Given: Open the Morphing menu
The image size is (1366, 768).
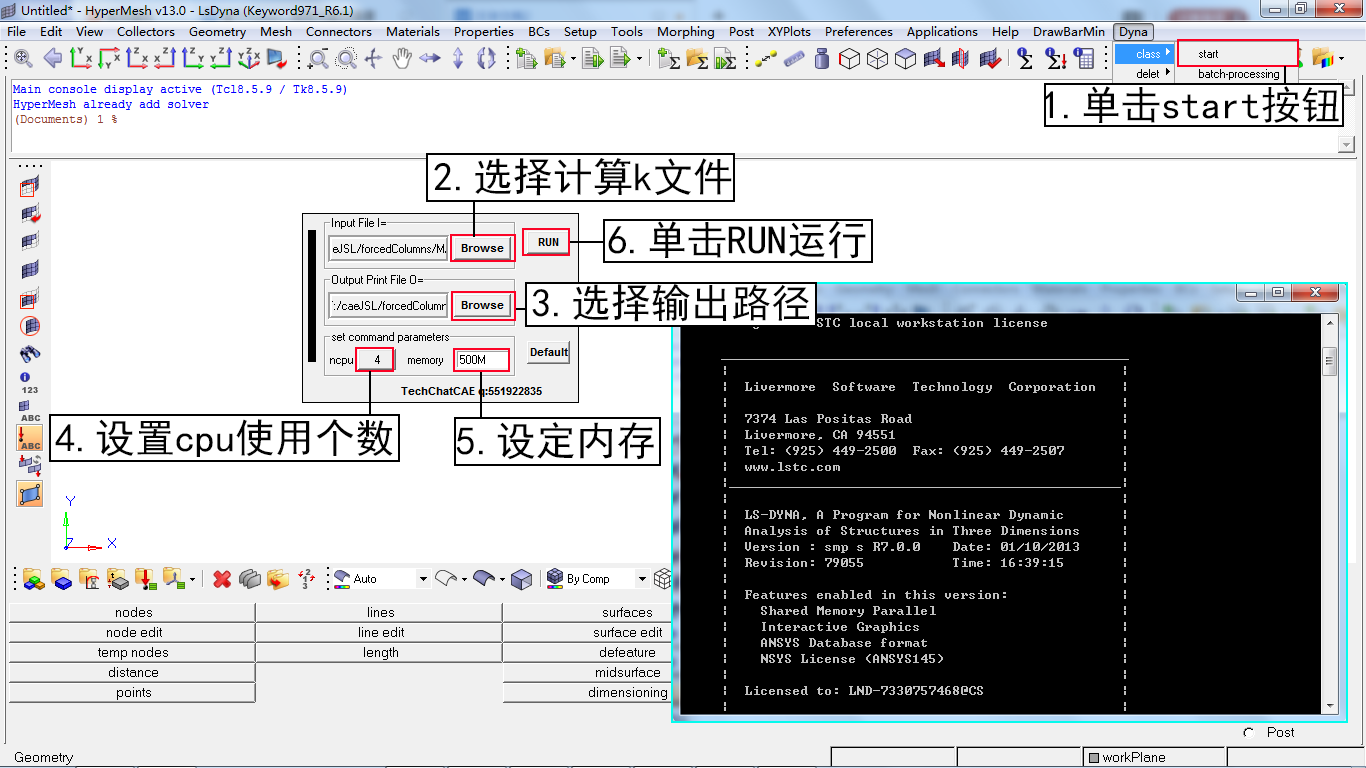Looking at the screenshot, I should [x=685, y=31].
